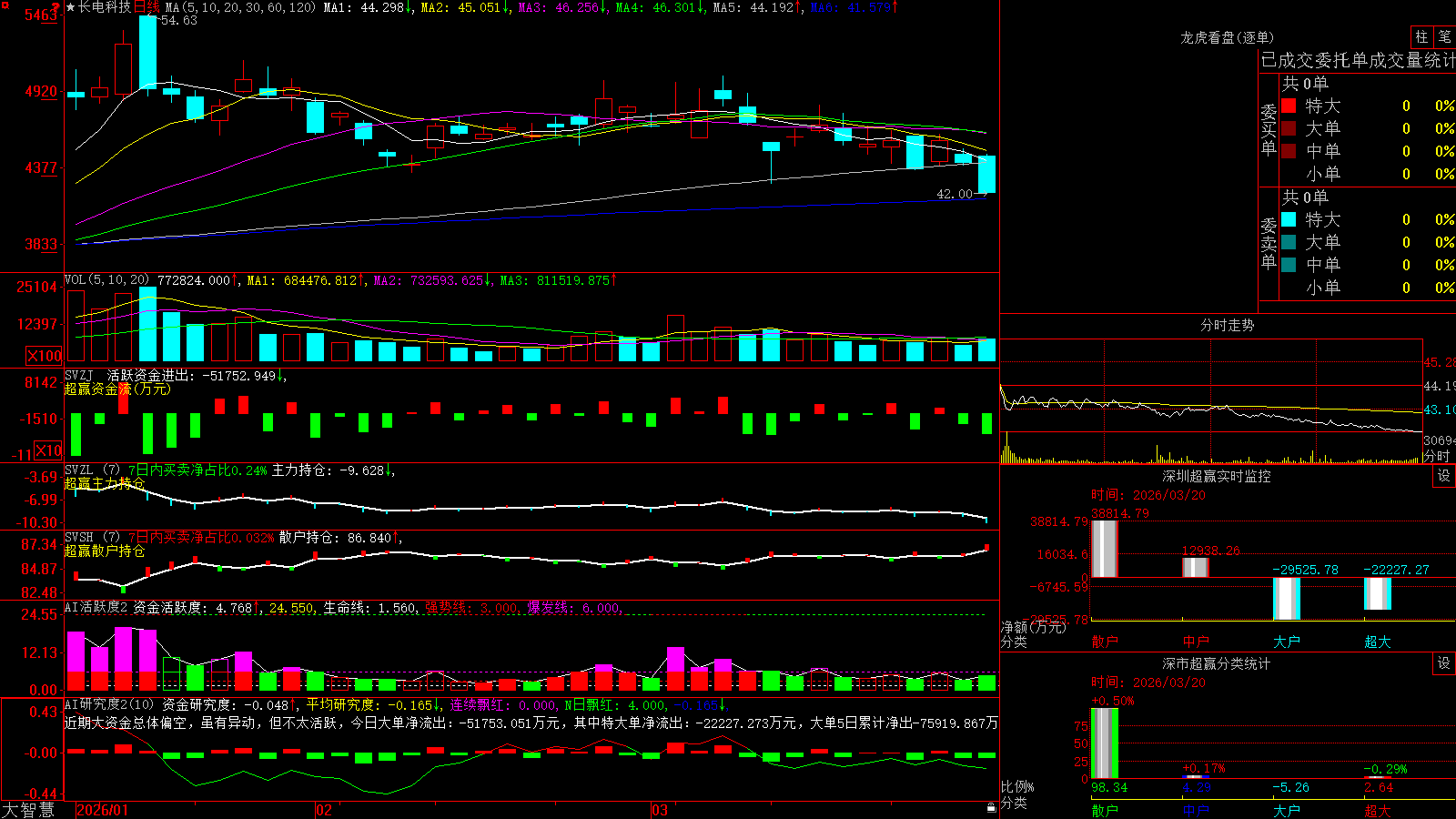Click the 超大 bar showing -22227.27
The height and width of the screenshot is (819, 1456).
coord(1377,593)
